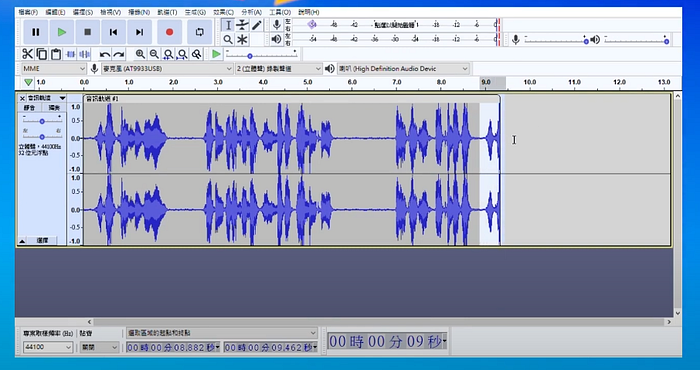Zoom out on the timeline
700x370 pixels.
tap(154, 54)
